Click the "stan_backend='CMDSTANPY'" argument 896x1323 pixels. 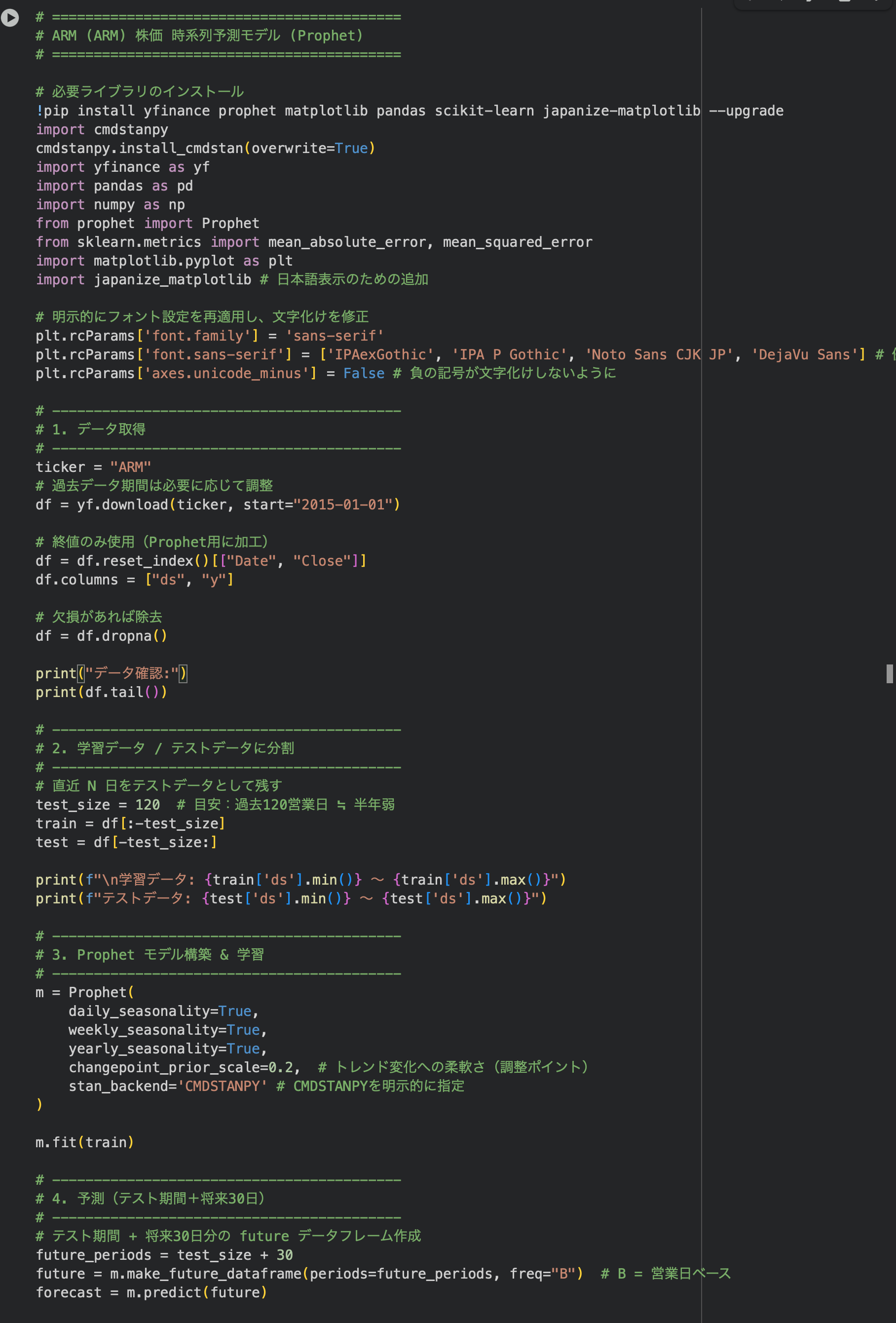(x=168, y=1087)
